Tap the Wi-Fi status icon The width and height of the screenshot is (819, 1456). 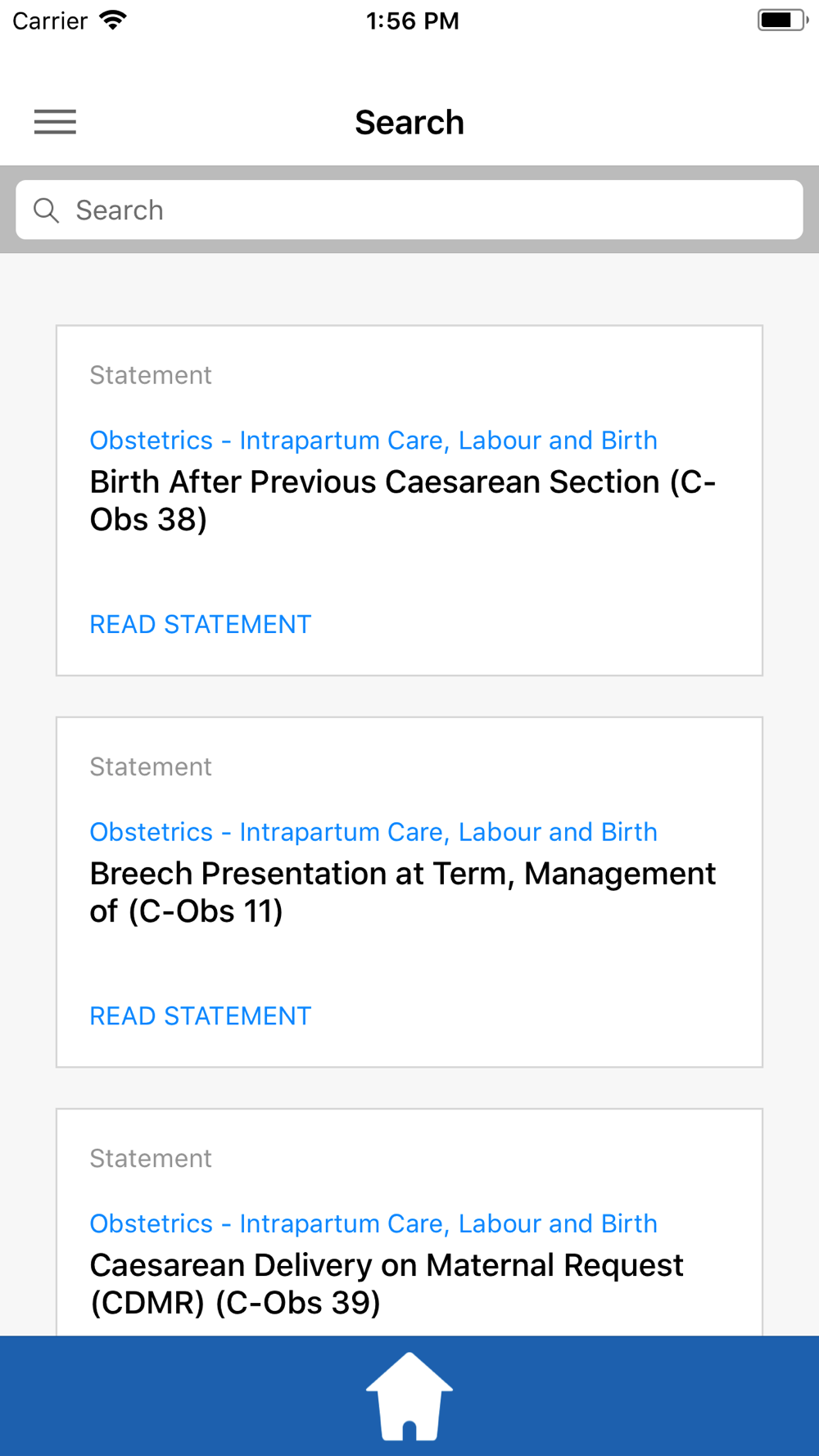[113, 20]
